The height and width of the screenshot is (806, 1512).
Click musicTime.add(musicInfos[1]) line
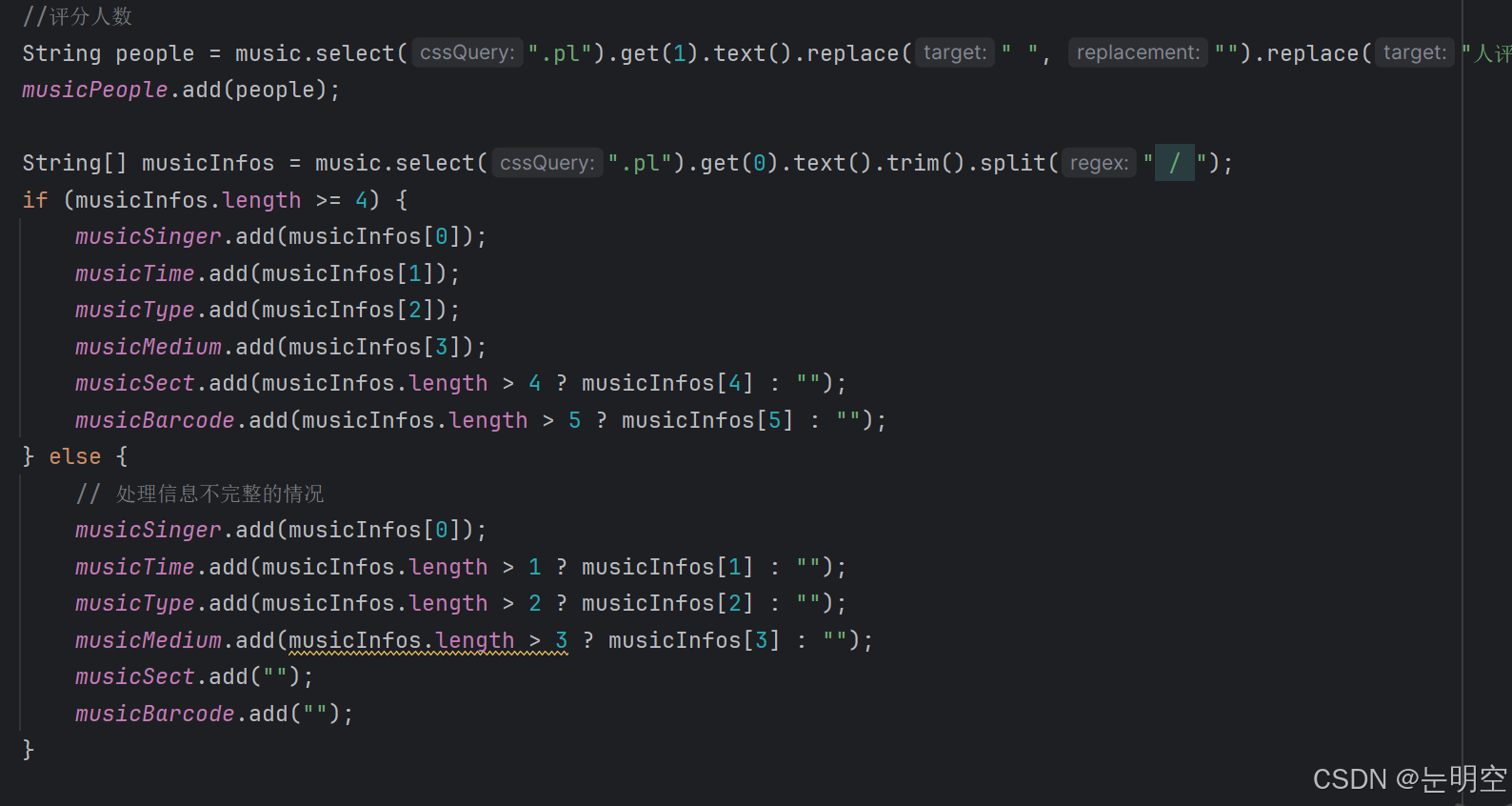point(268,273)
